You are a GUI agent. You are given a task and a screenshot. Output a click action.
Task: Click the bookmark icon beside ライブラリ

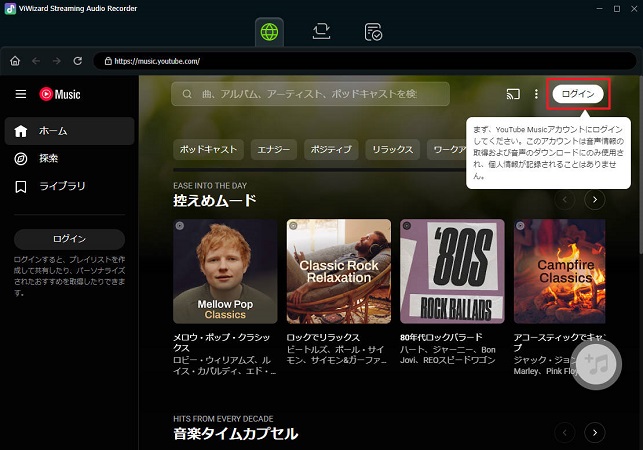click(21, 186)
